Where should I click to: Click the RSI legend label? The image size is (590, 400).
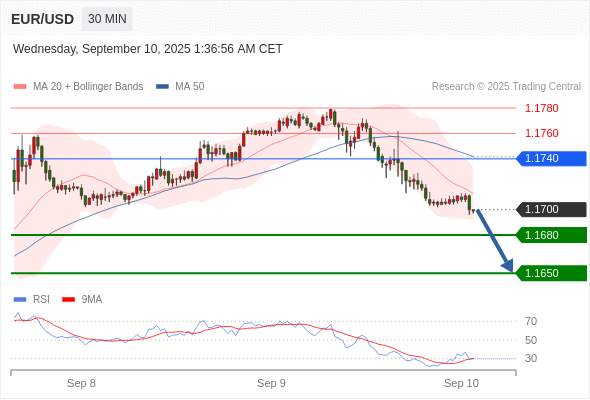41,299
